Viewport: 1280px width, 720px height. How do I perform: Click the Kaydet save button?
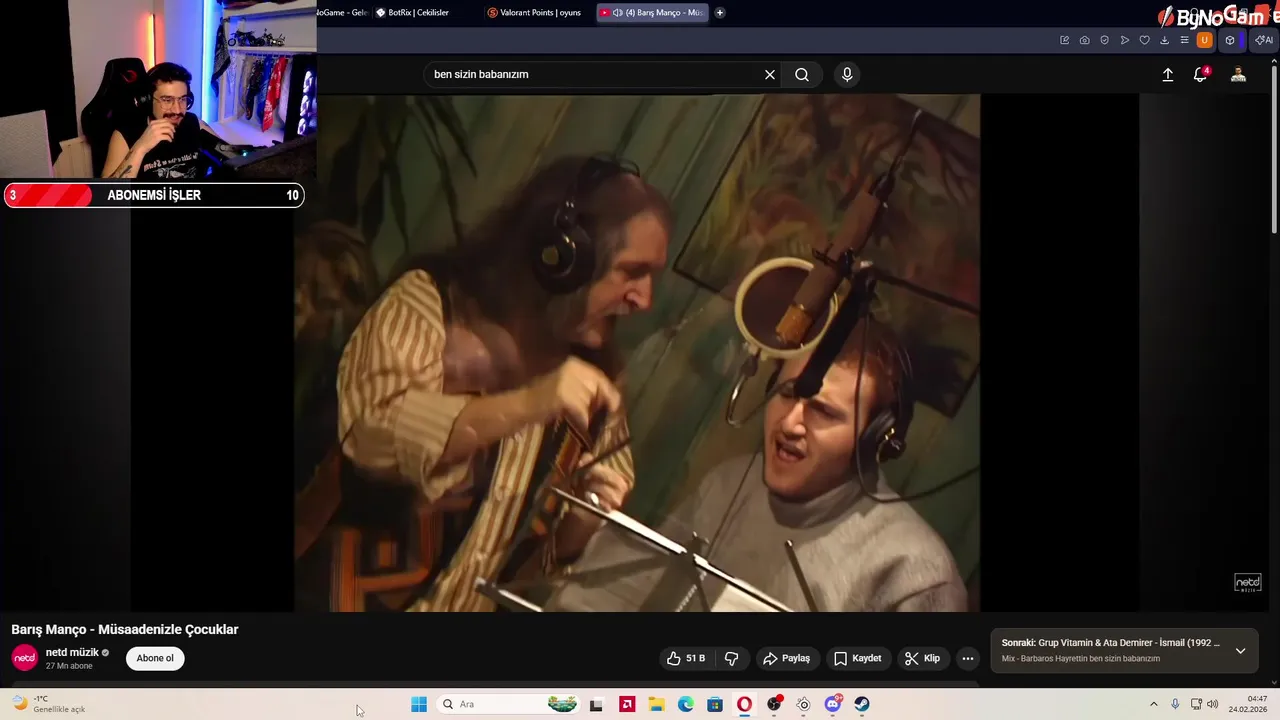[857, 658]
